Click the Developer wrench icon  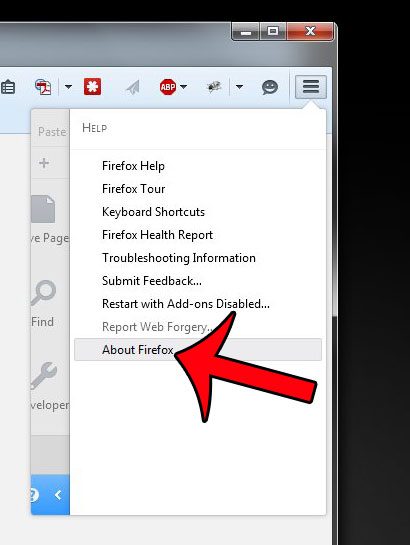[43, 375]
